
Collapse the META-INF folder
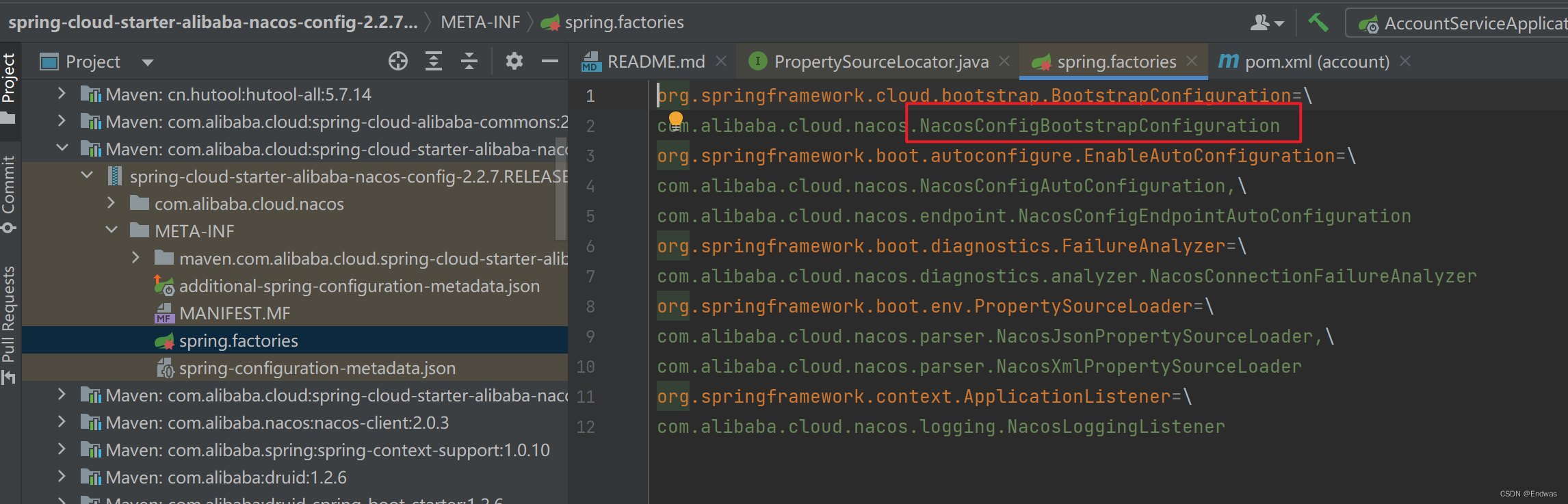[111, 230]
